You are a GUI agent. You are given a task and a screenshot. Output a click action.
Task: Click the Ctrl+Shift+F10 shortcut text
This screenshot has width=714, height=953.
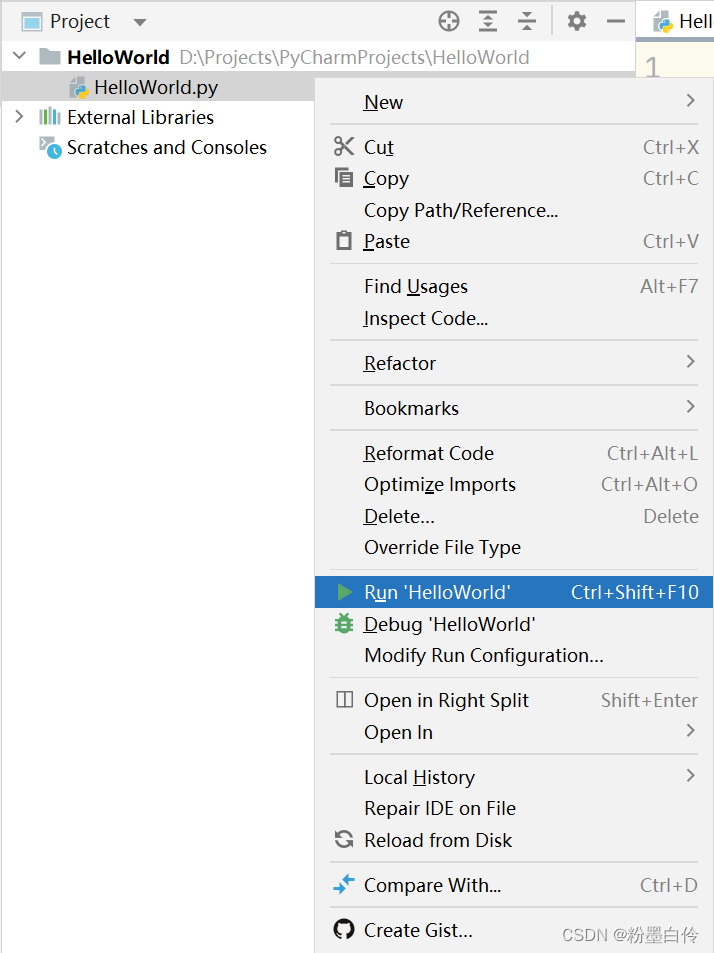(x=634, y=592)
